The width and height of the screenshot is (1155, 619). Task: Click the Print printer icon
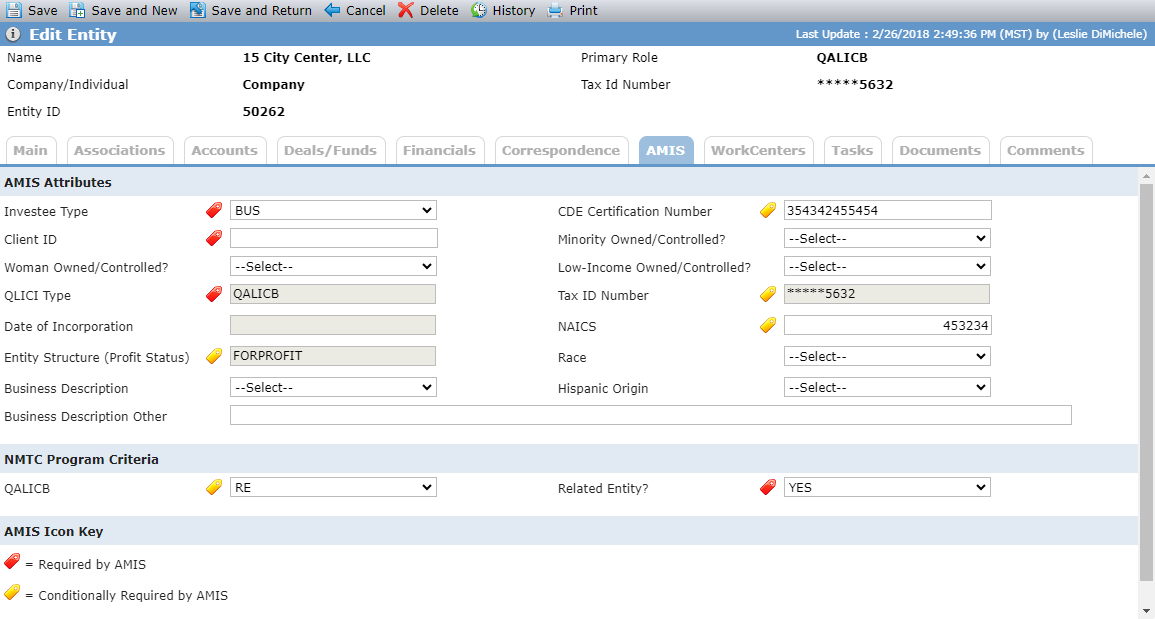[555, 10]
